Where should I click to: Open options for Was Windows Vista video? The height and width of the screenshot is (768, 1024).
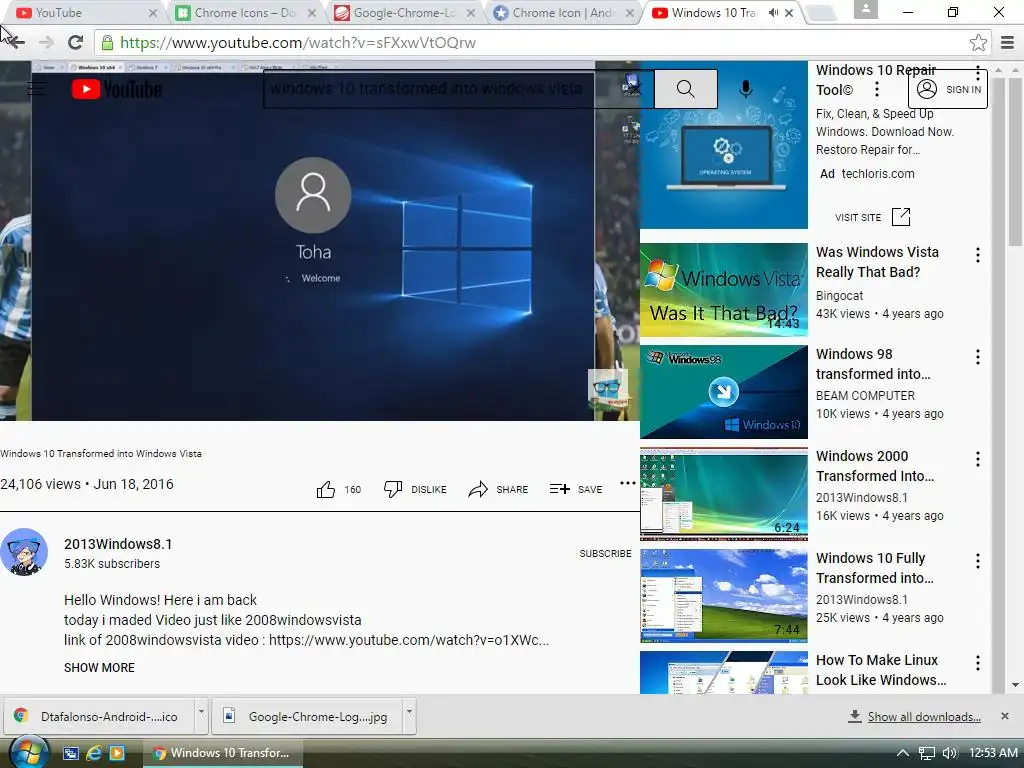click(978, 255)
